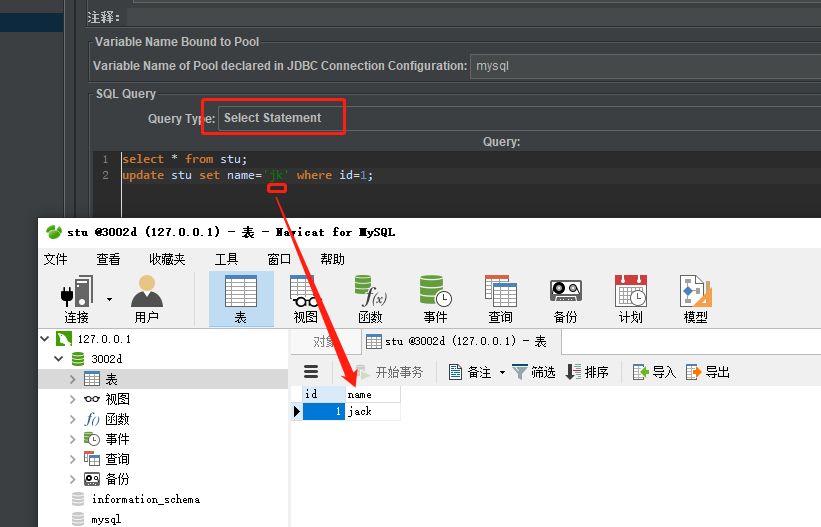Open the 事件 event toolbar icon
Viewport: 821px width, 527px height.
pos(435,299)
